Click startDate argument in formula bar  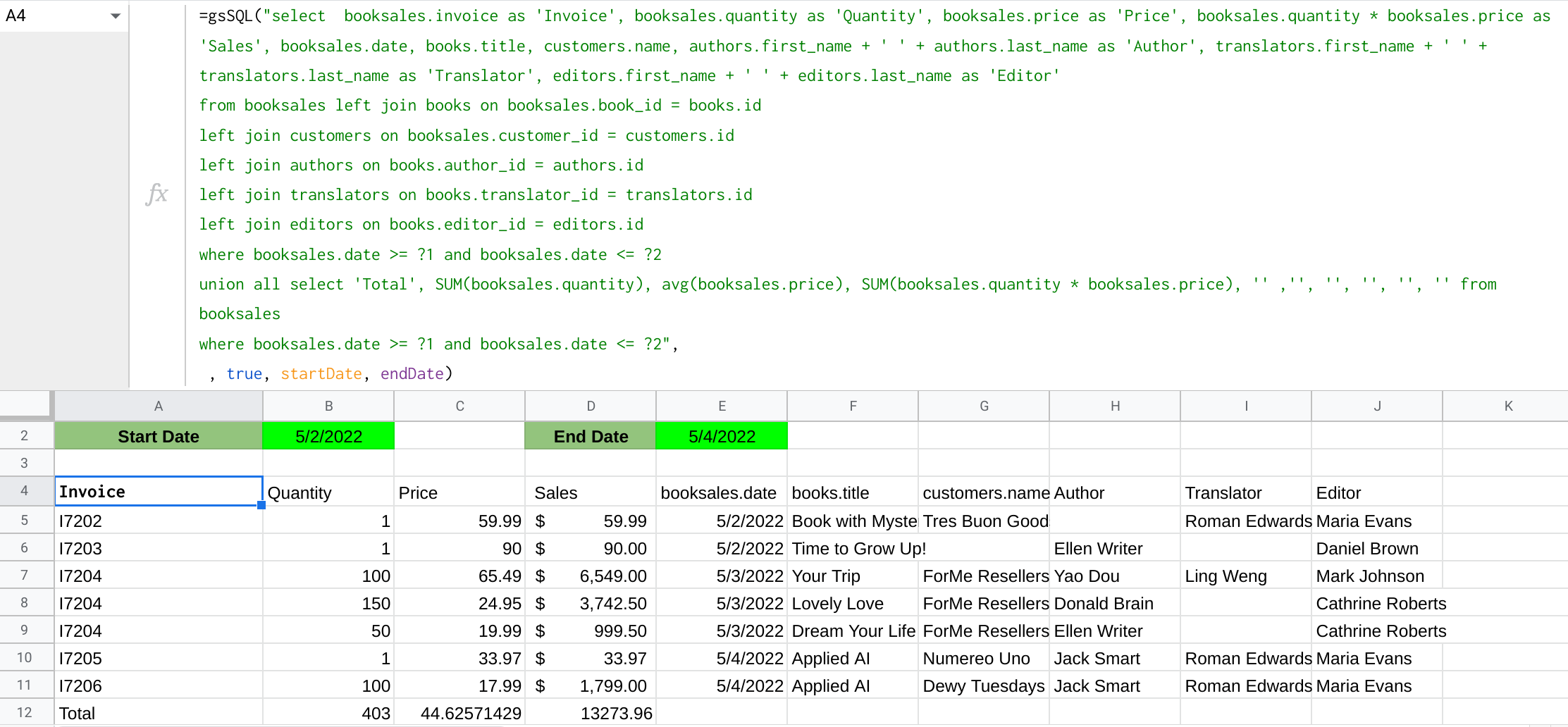point(321,374)
